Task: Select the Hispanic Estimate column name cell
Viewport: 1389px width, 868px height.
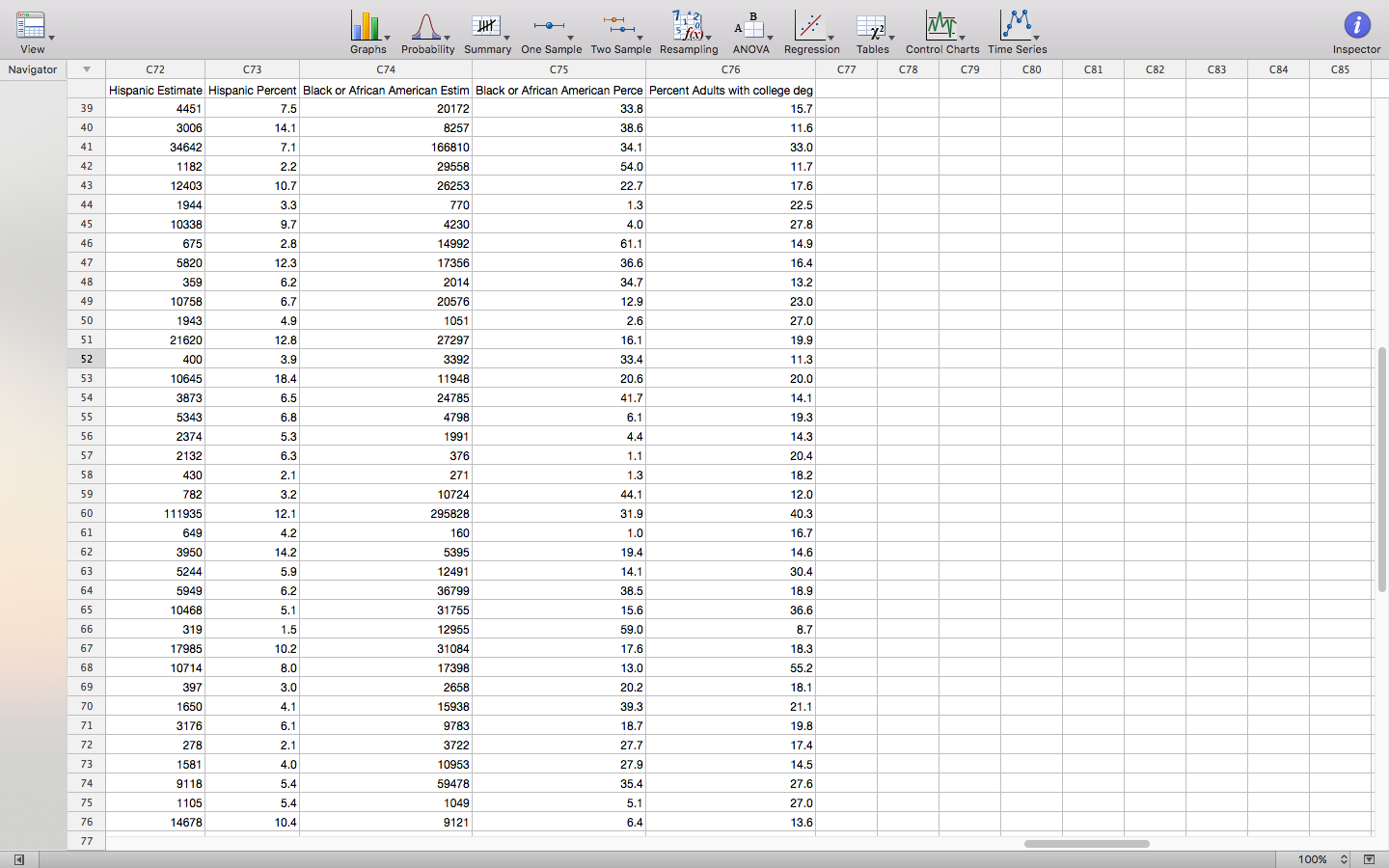Action: [155, 90]
